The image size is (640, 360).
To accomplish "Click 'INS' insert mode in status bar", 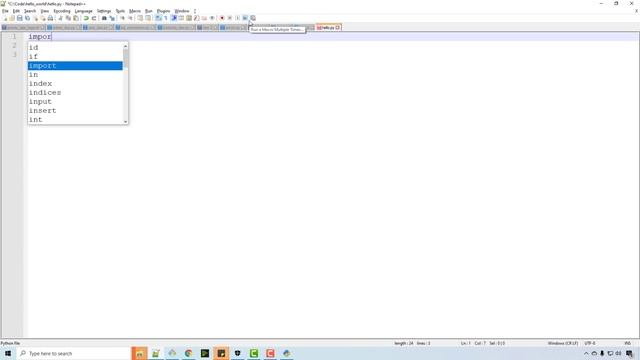I will (x=627, y=343).
